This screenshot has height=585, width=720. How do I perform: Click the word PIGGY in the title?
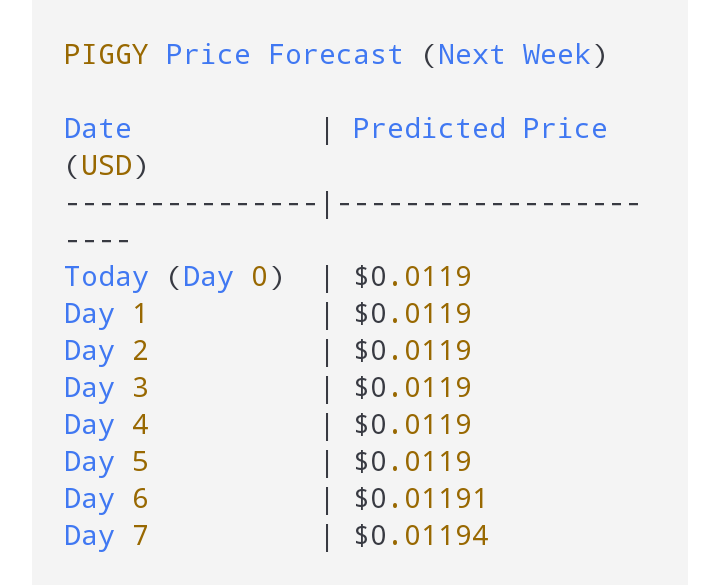[x=105, y=54]
